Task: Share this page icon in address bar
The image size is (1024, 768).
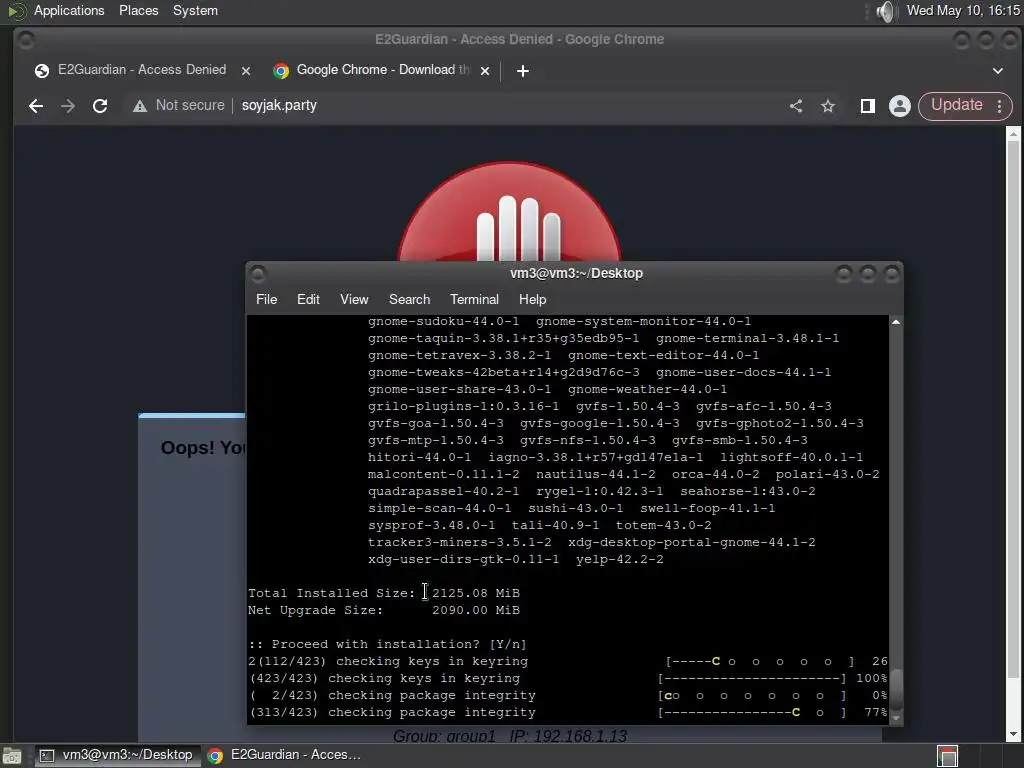Action: click(795, 106)
